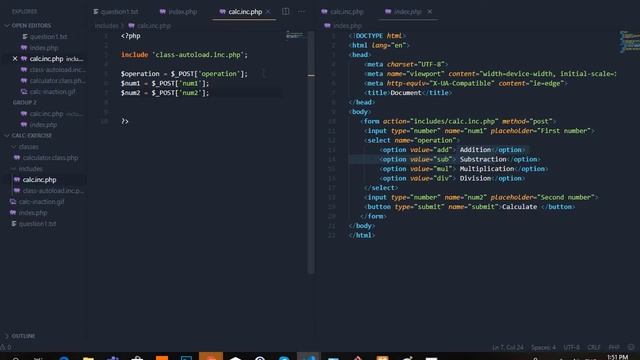The width and height of the screenshot is (640, 360).
Task: Click the right editor minimap
Action: click(x=630, y=41)
